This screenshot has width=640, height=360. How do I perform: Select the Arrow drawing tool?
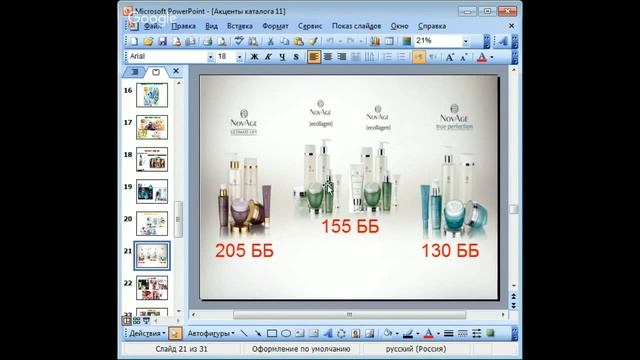coord(258,333)
